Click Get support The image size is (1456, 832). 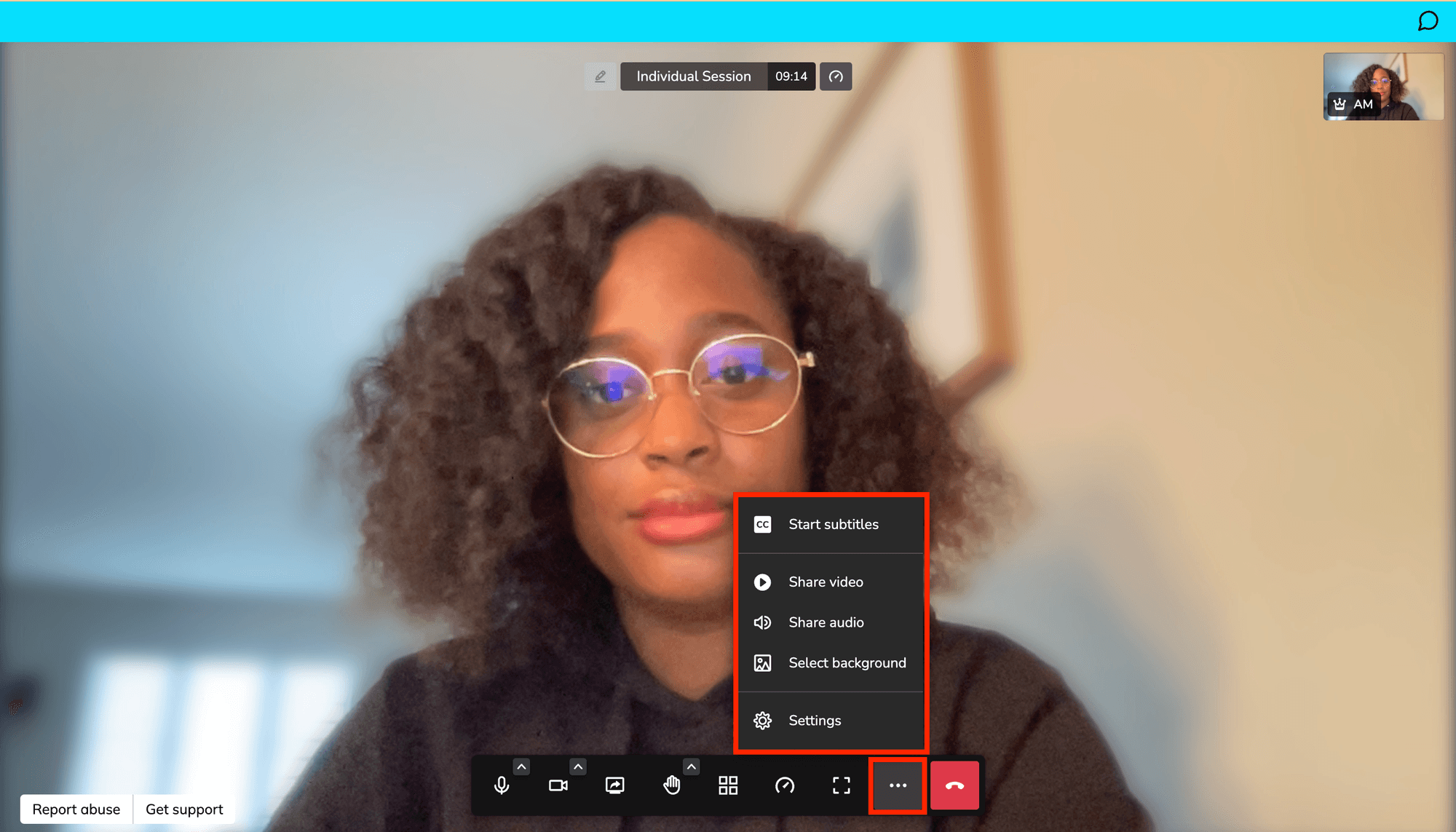pos(184,809)
